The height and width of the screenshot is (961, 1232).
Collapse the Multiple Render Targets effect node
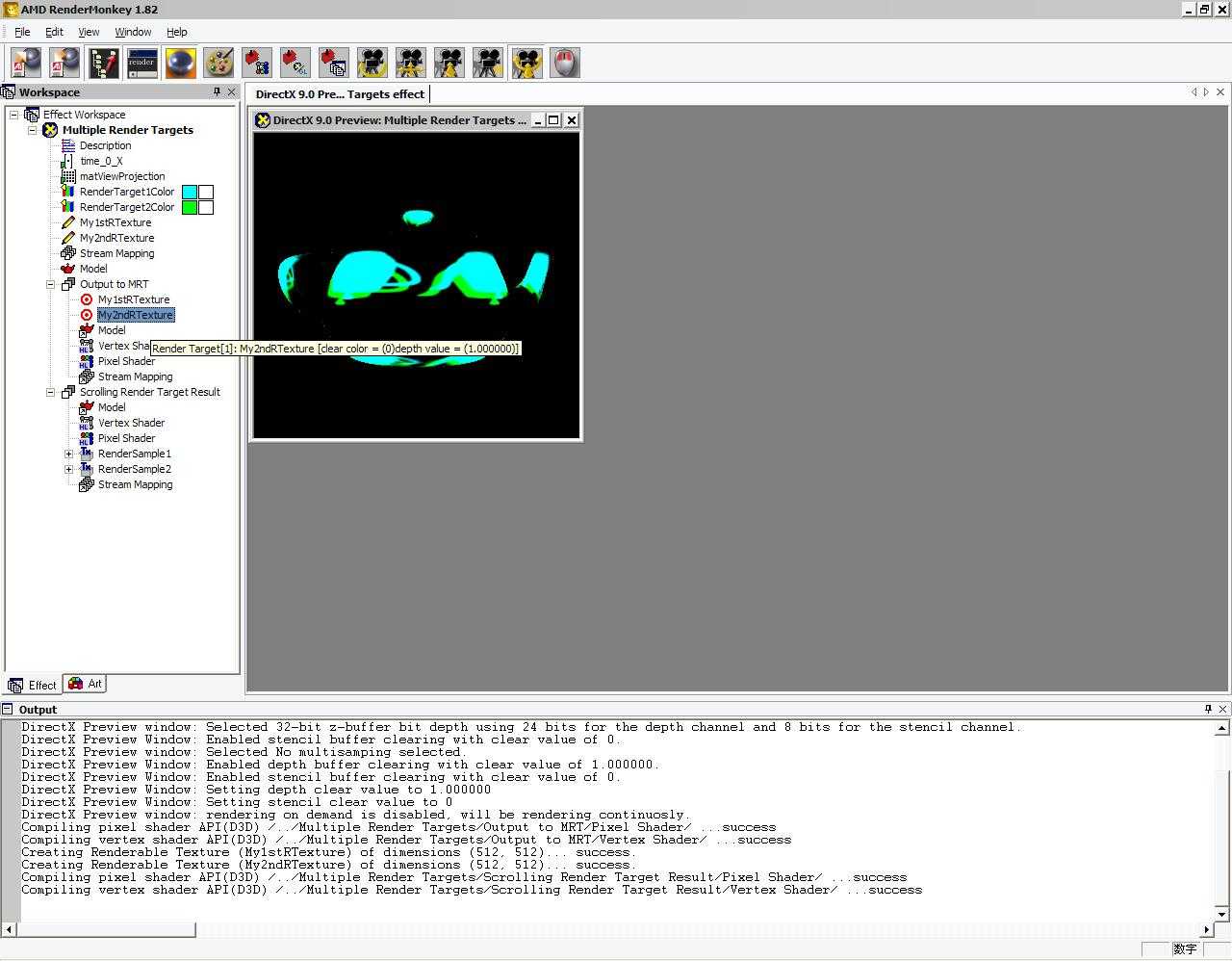tap(33, 130)
